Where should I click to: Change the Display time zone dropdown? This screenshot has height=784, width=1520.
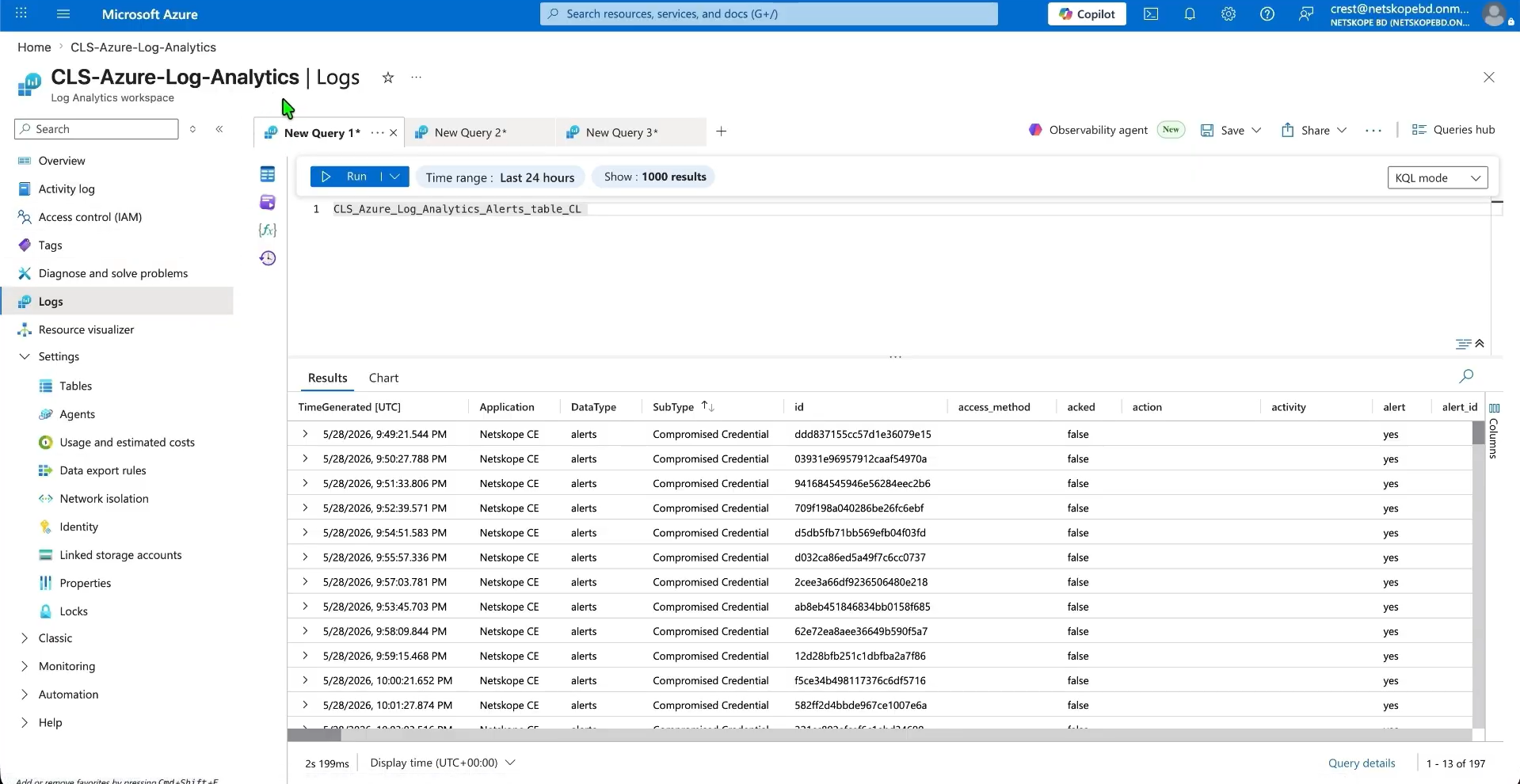[443, 763]
